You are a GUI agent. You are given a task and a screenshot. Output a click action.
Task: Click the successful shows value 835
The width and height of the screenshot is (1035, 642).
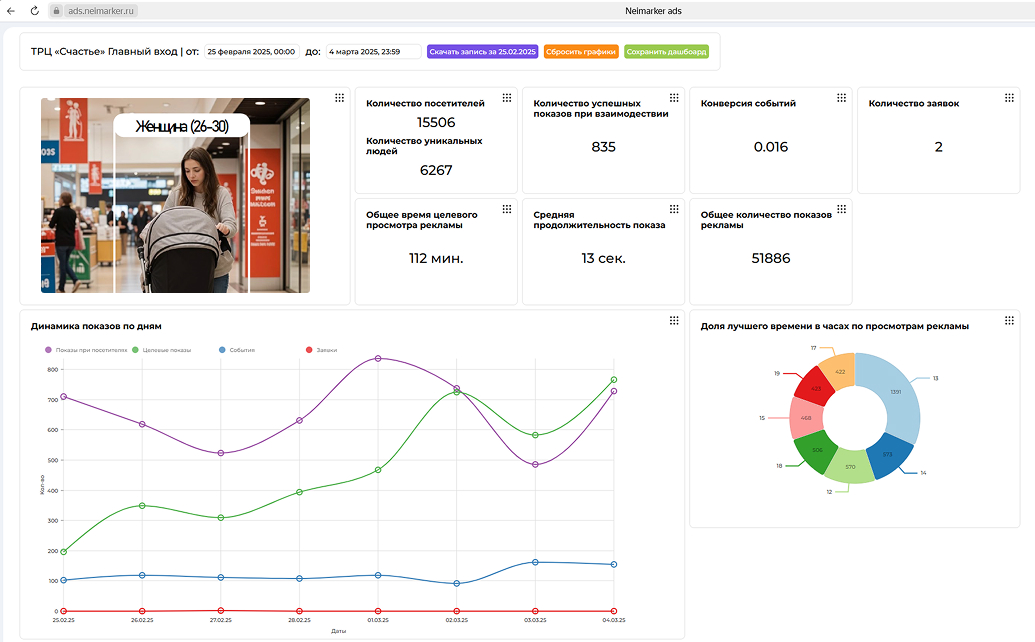[x=603, y=146]
